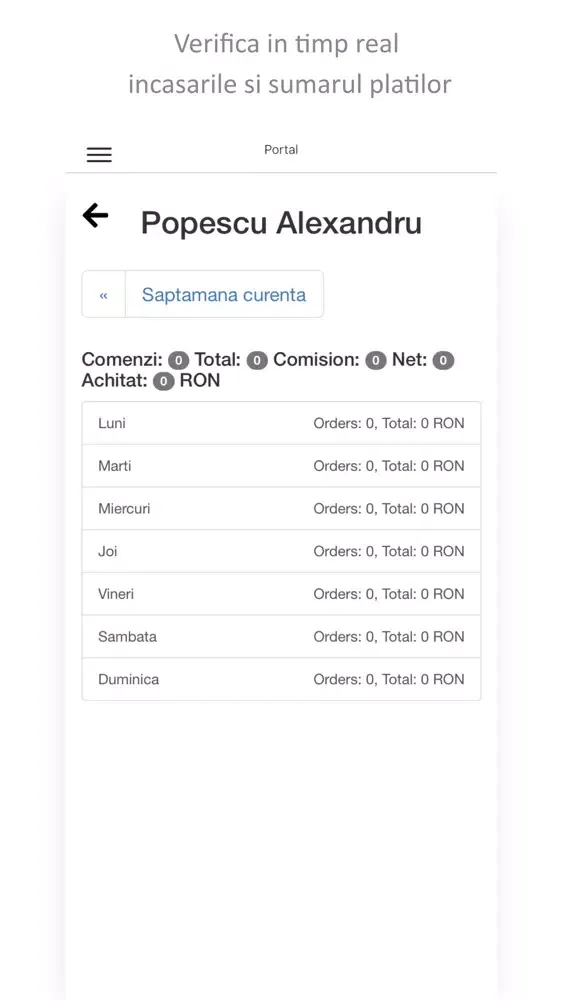Click Luni's Orders: 0, Total: 0 RON text
Viewport: 563px width, 1000px height.
(389, 423)
